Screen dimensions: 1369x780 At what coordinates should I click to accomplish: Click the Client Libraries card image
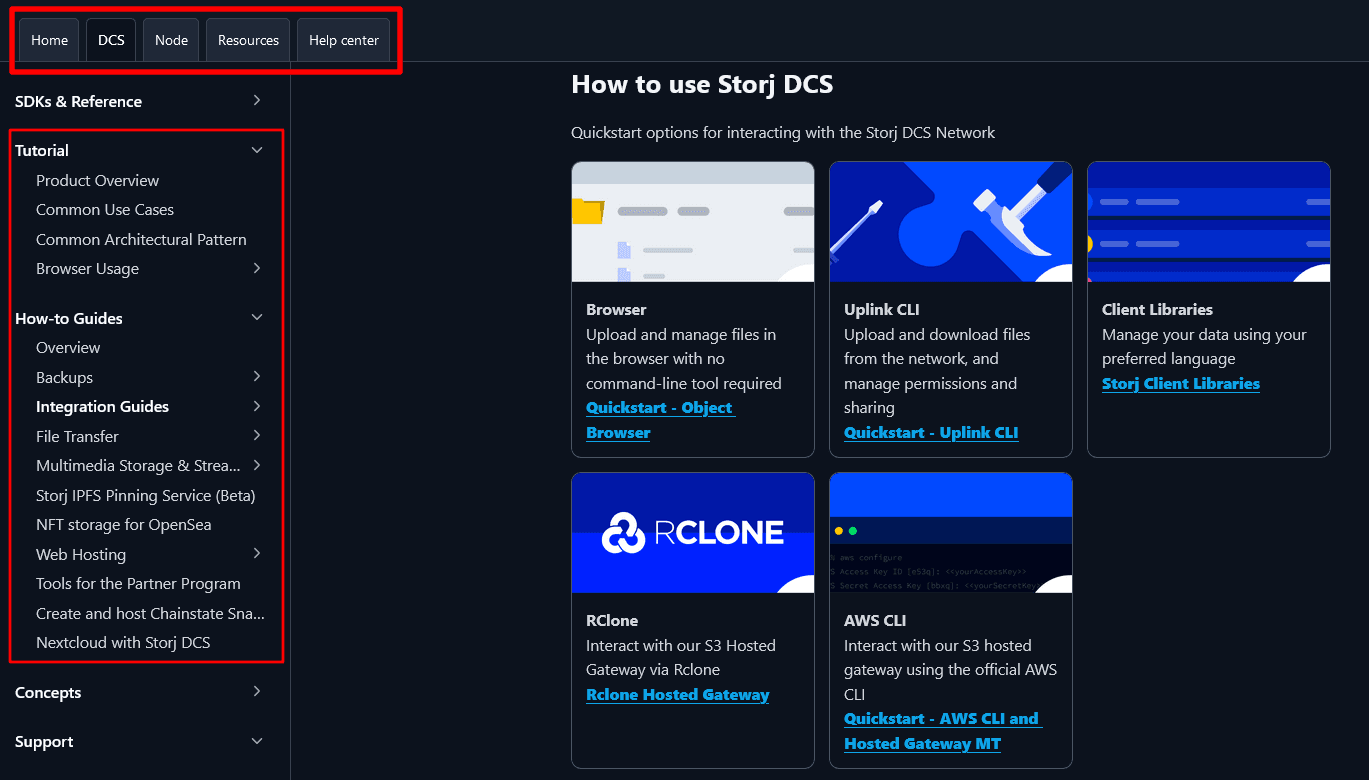pyautogui.click(x=1208, y=221)
